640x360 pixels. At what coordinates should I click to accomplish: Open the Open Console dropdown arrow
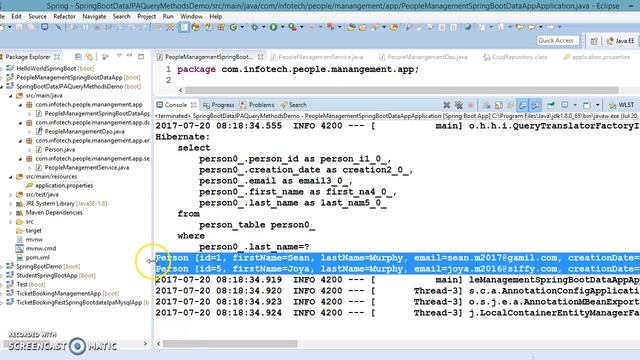tap(598, 105)
